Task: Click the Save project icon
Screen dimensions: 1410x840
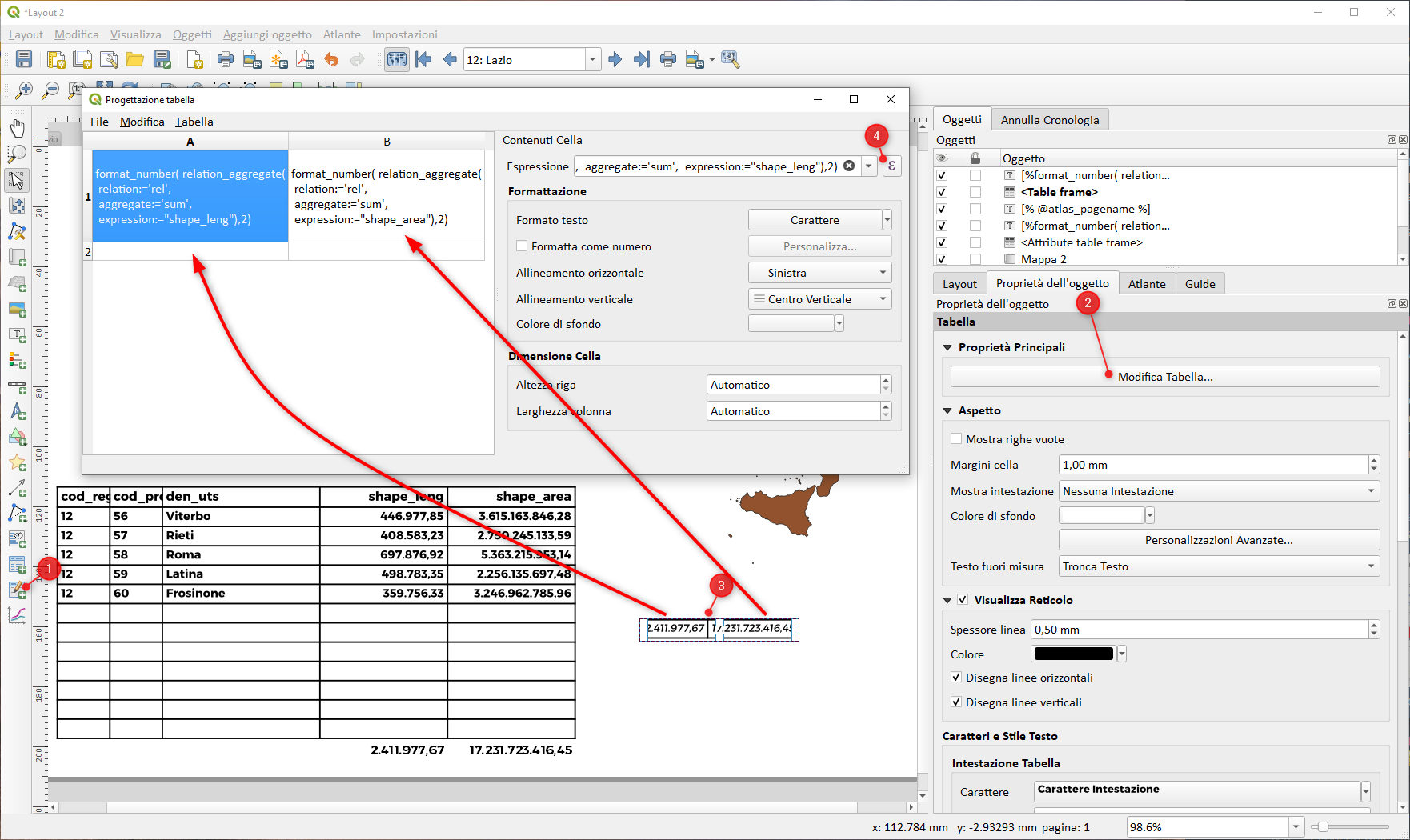Action: (x=24, y=59)
